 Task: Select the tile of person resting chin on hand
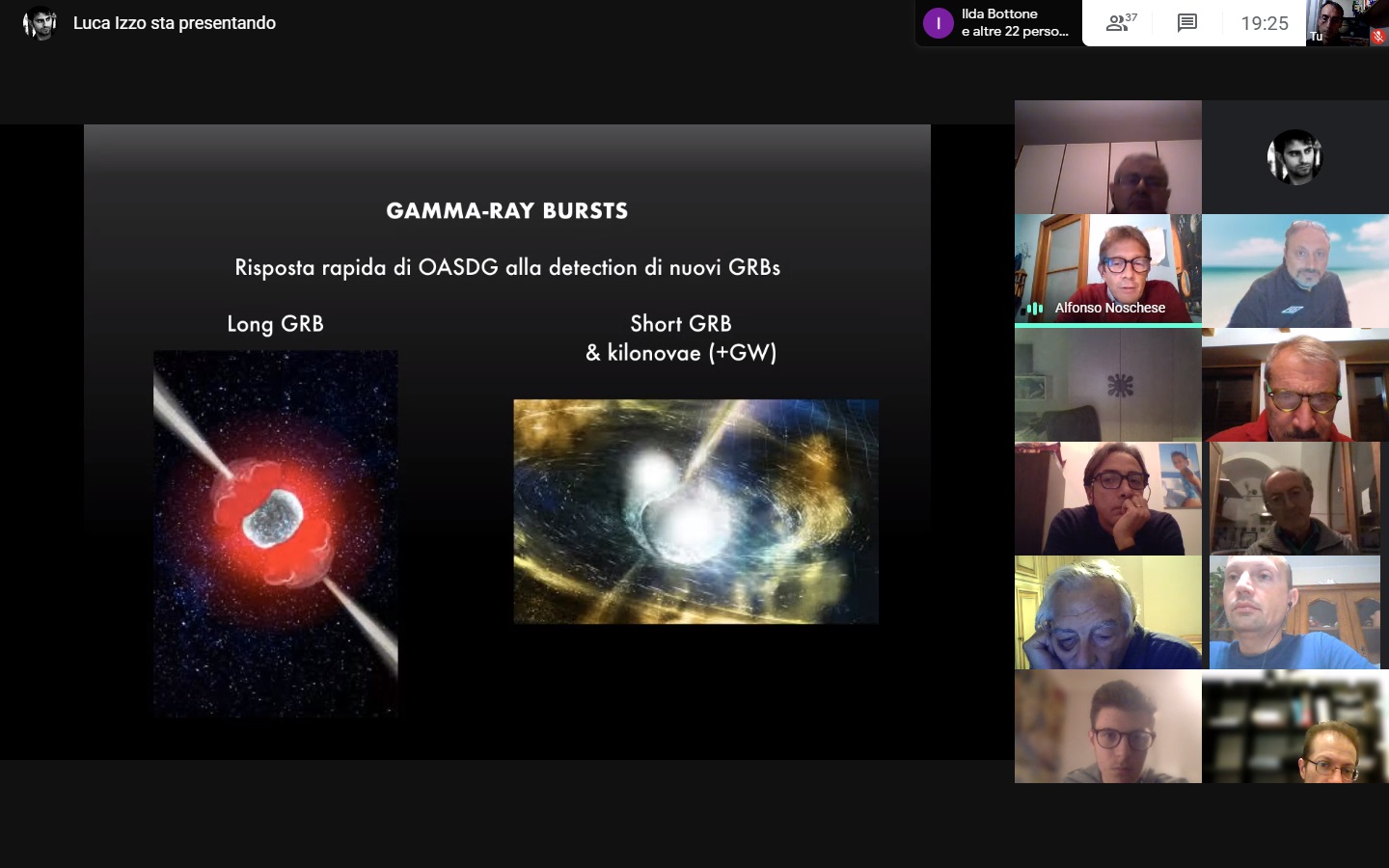click(1107, 499)
